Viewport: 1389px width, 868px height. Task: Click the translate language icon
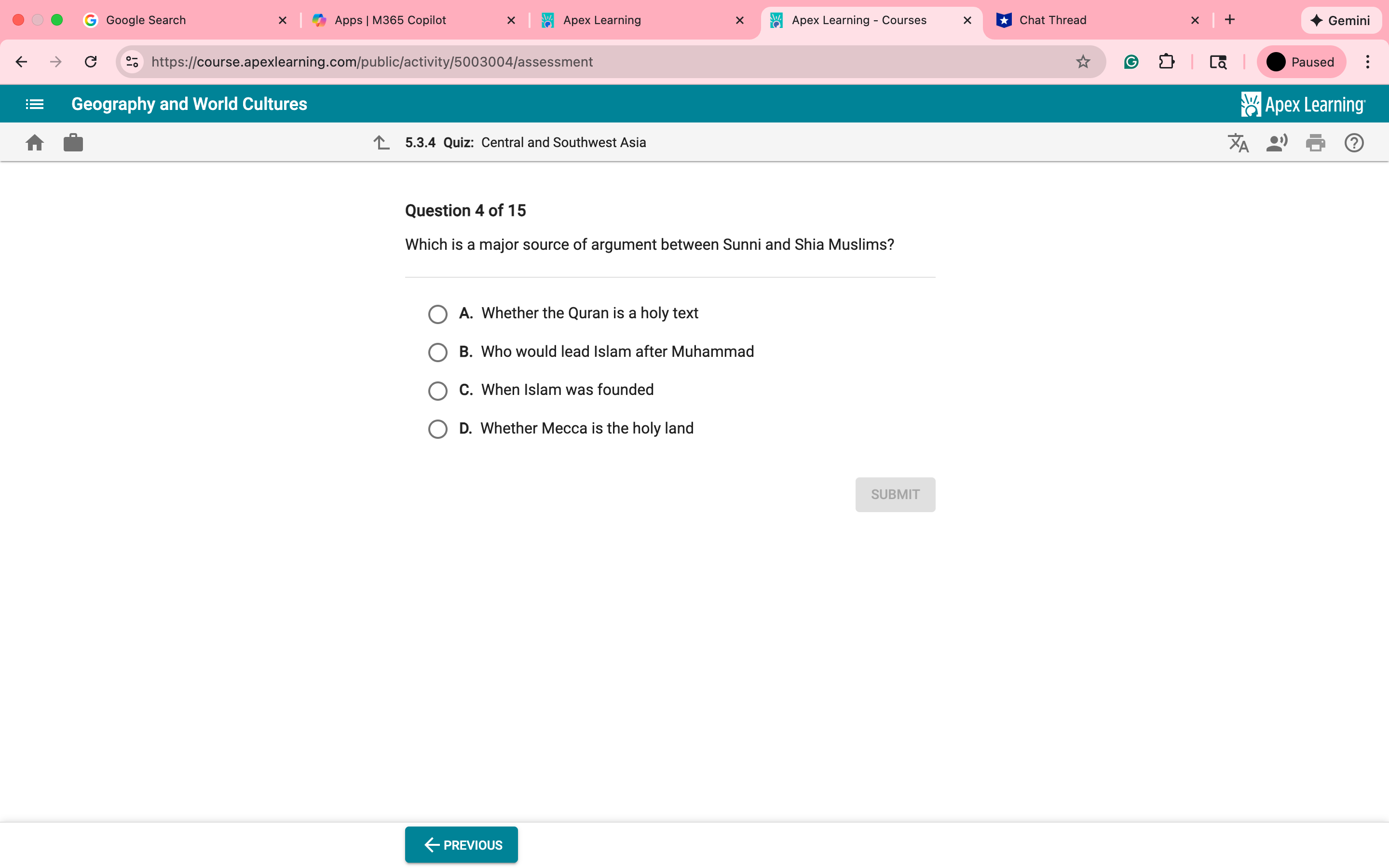tap(1238, 142)
